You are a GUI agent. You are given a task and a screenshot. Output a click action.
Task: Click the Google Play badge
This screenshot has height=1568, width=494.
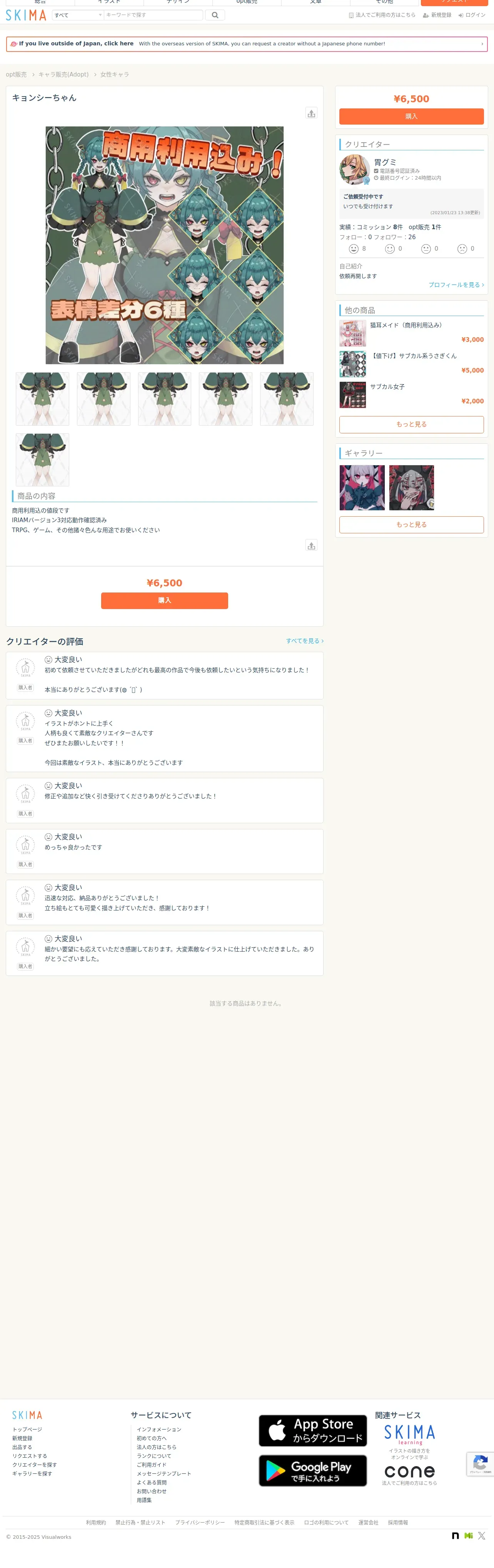tap(312, 1471)
